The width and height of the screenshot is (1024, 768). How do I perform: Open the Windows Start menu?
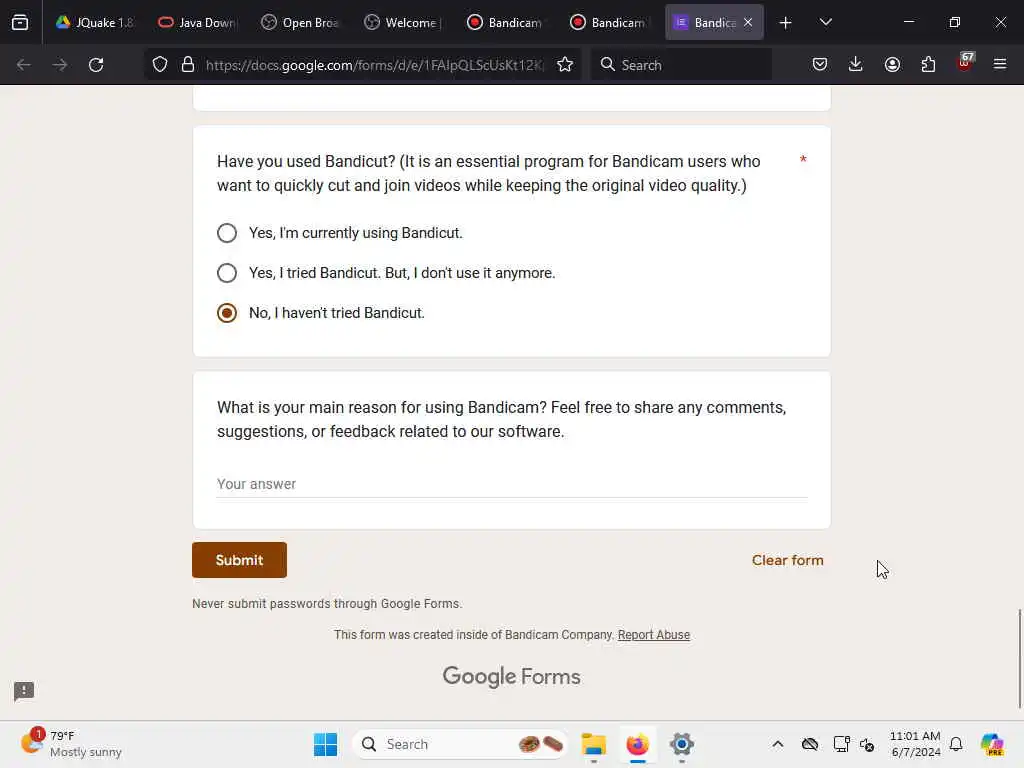325,744
